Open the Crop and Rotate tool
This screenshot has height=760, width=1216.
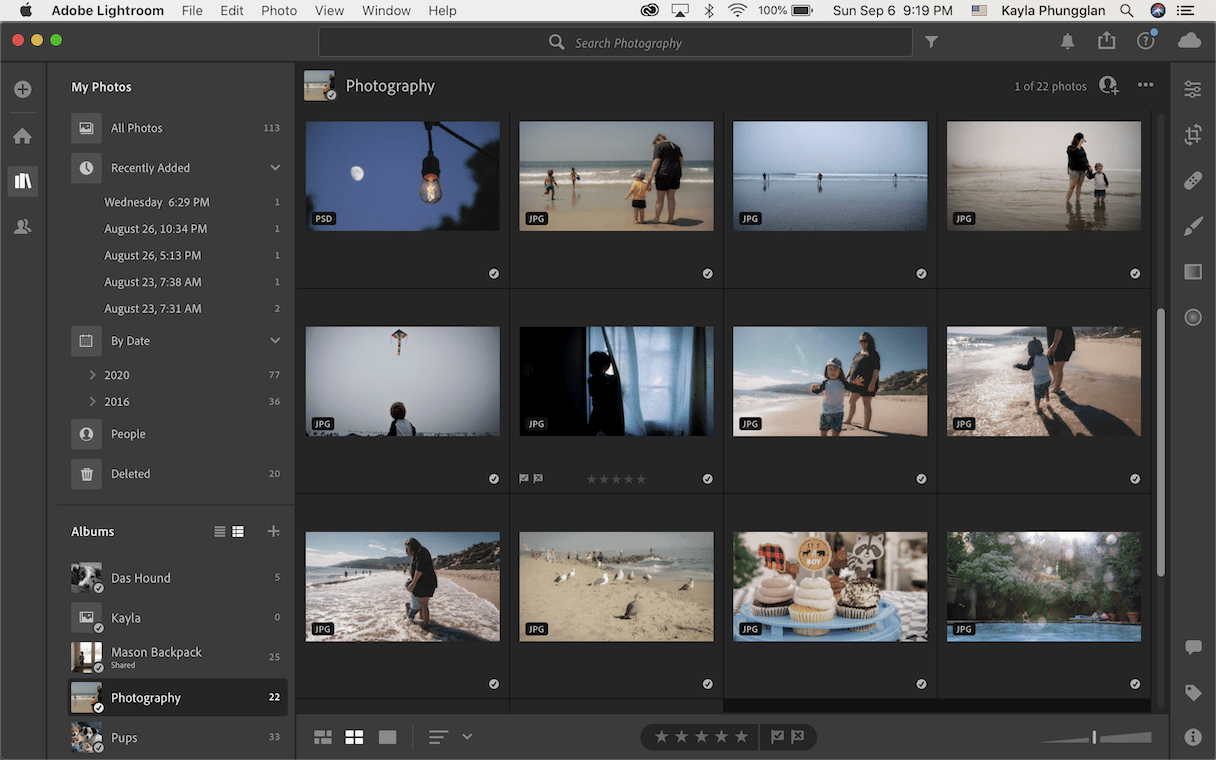pyautogui.click(x=1192, y=135)
